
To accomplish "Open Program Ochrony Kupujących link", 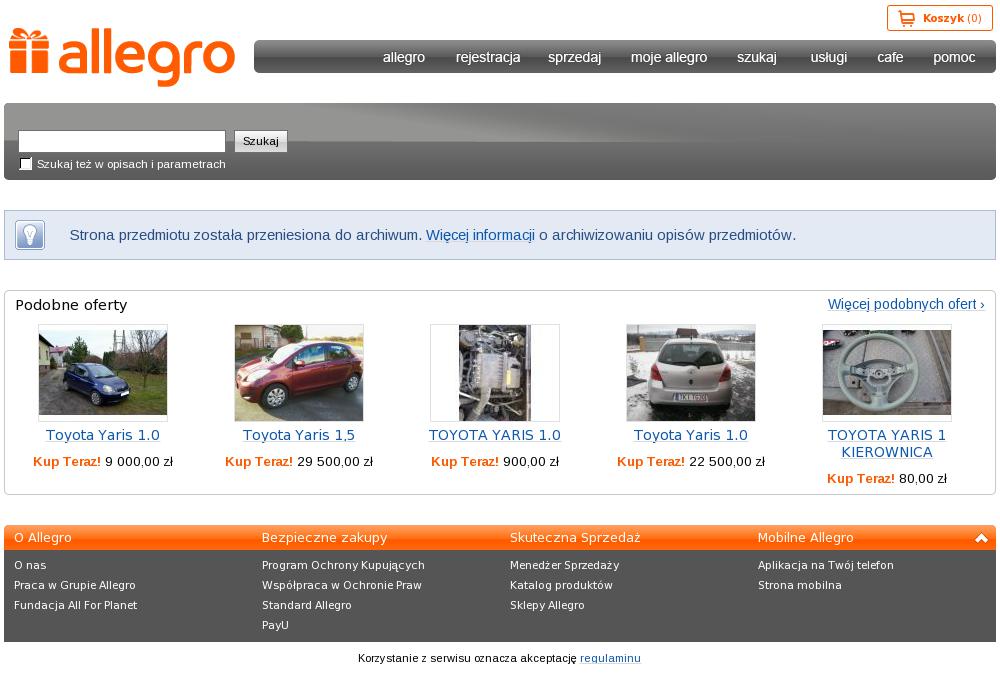I will tap(343, 565).
